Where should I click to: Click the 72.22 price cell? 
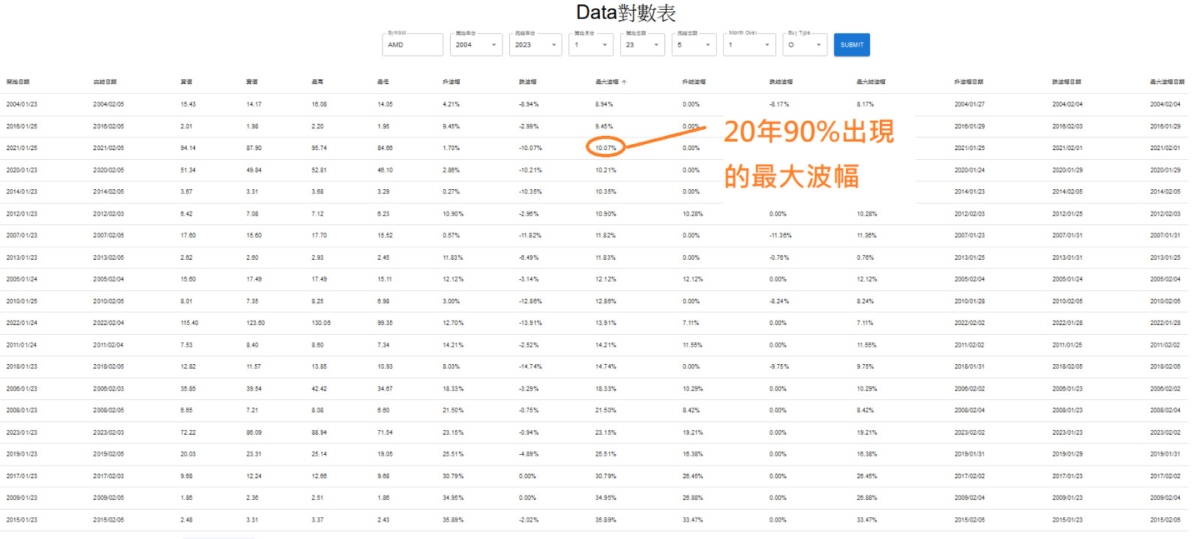click(188, 431)
